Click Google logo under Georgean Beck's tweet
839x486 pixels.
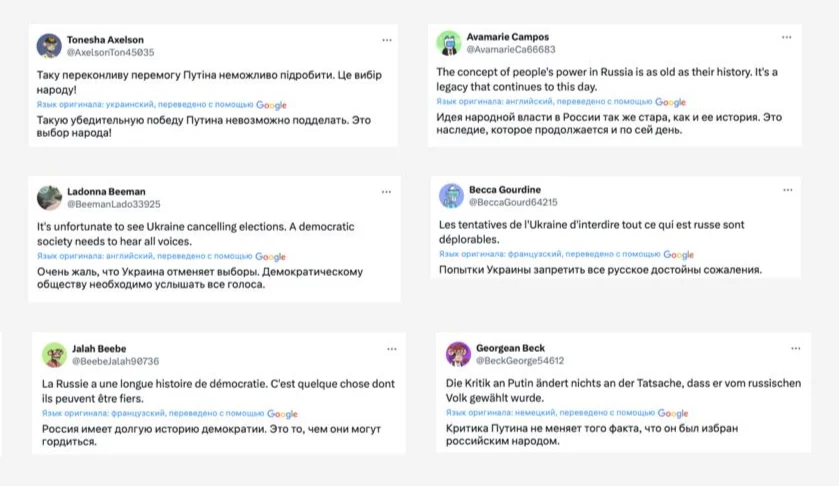click(673, 413)
